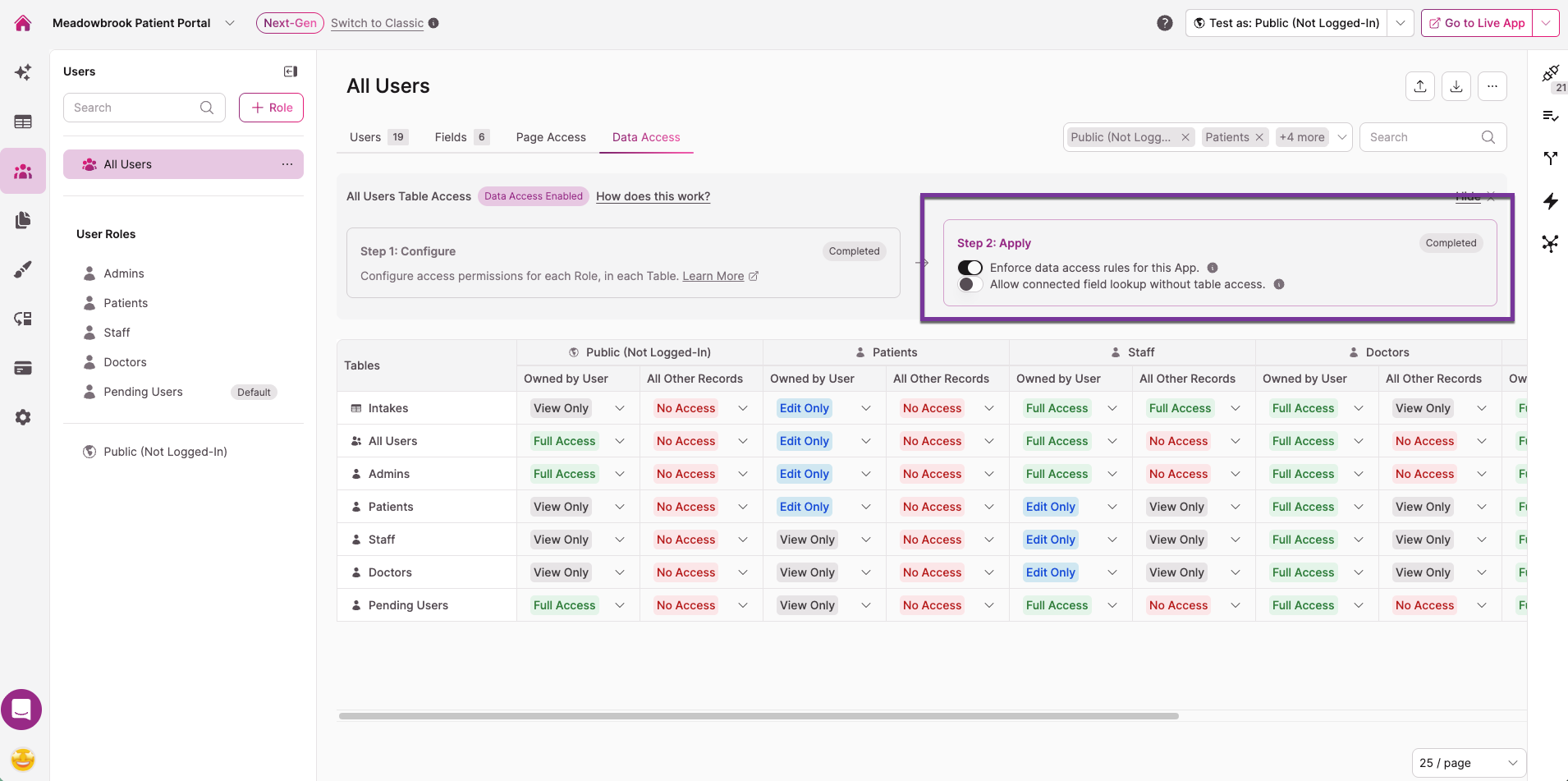Click the upload icon near All Users

1420,86
